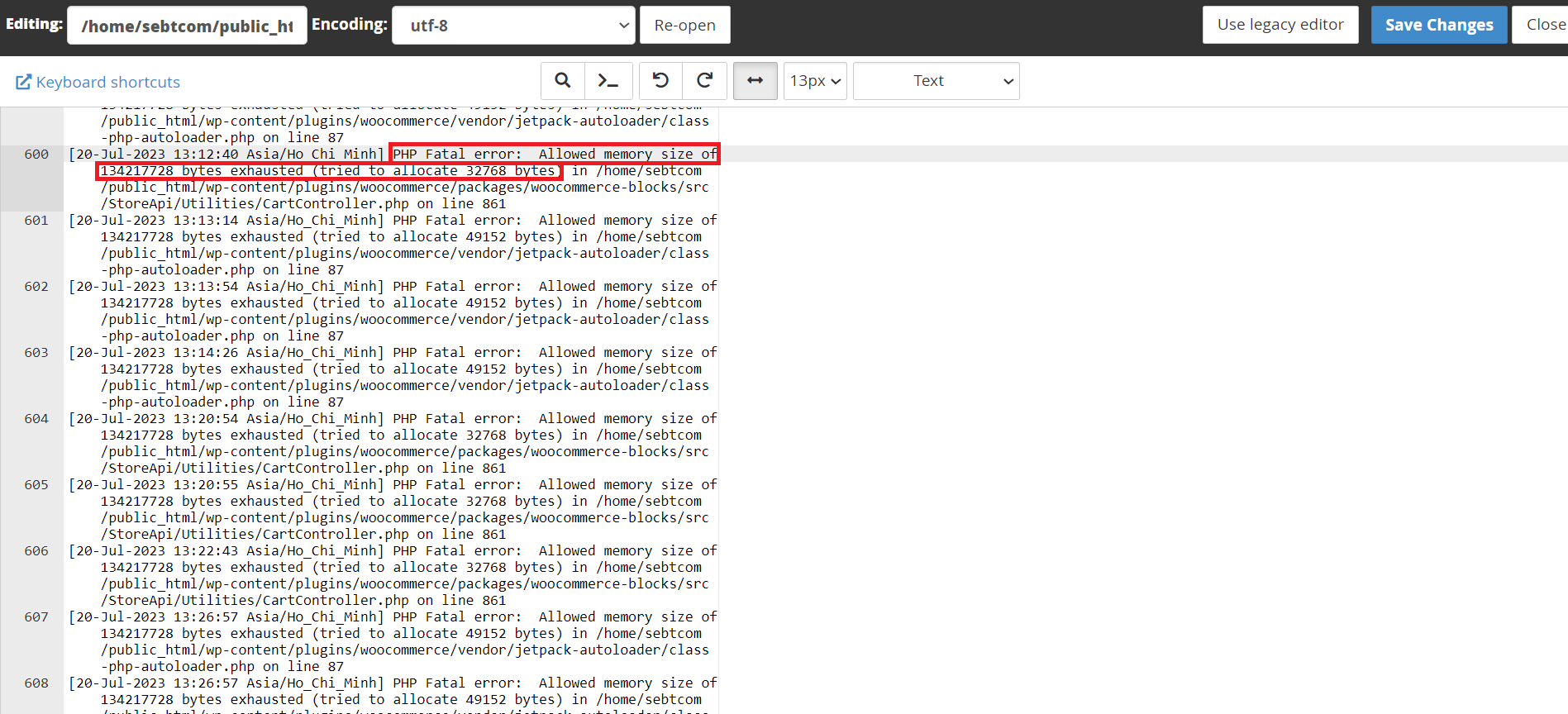Open the Keyboard shortcuts link

point(108,82)
